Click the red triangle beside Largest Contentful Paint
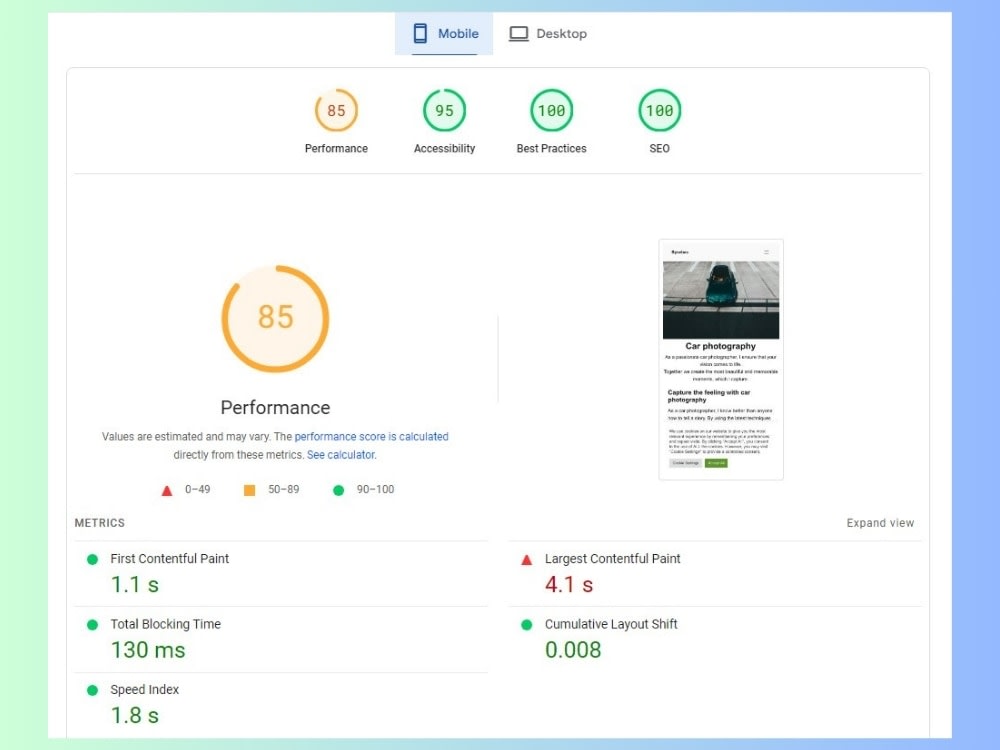 tap(527, 560)
